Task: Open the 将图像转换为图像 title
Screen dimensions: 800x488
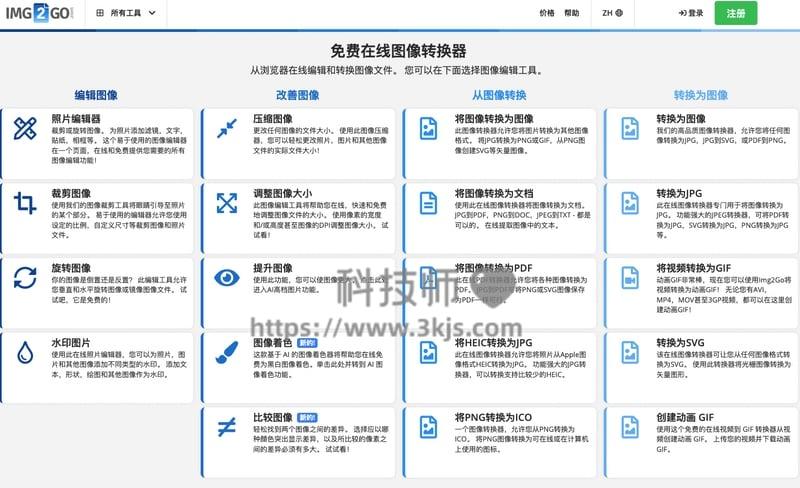Action: [x=494, y=119]
